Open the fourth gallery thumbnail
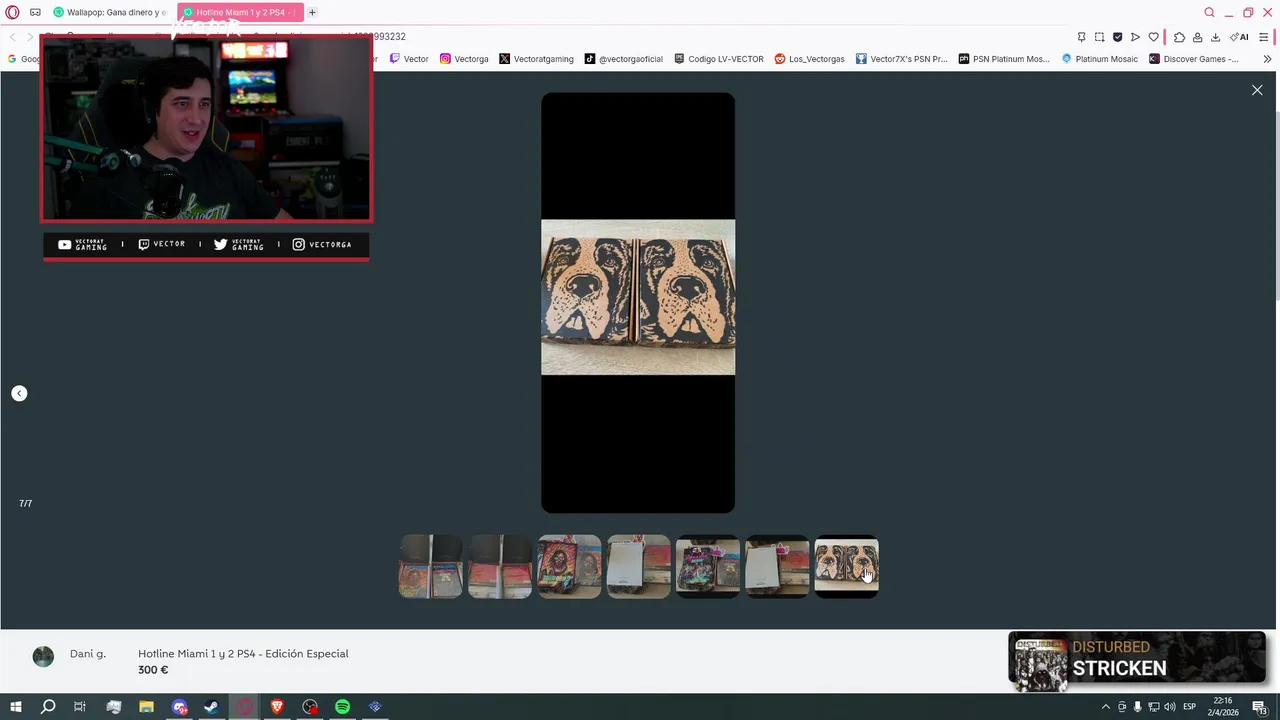The image size is (1280, 720). 639,566
